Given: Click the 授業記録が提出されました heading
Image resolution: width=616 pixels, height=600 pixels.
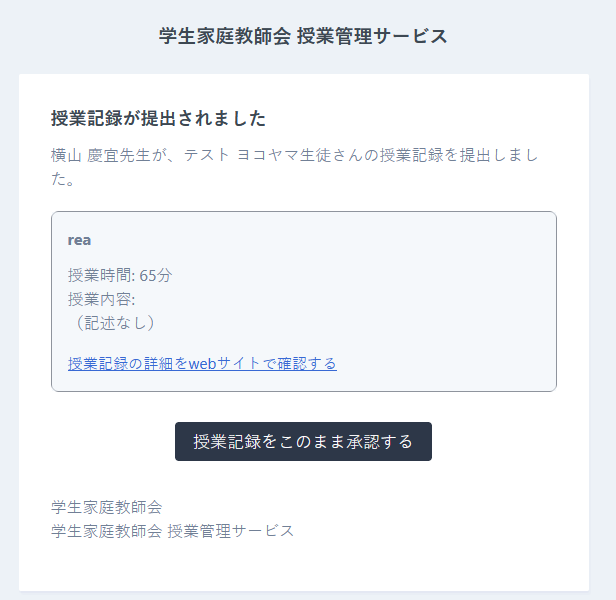Looking at the screenshot, I should 158,119.
